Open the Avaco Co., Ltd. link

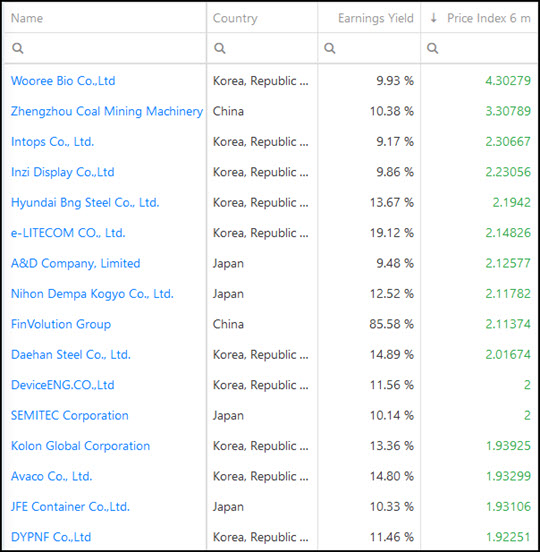click(52, 476)
